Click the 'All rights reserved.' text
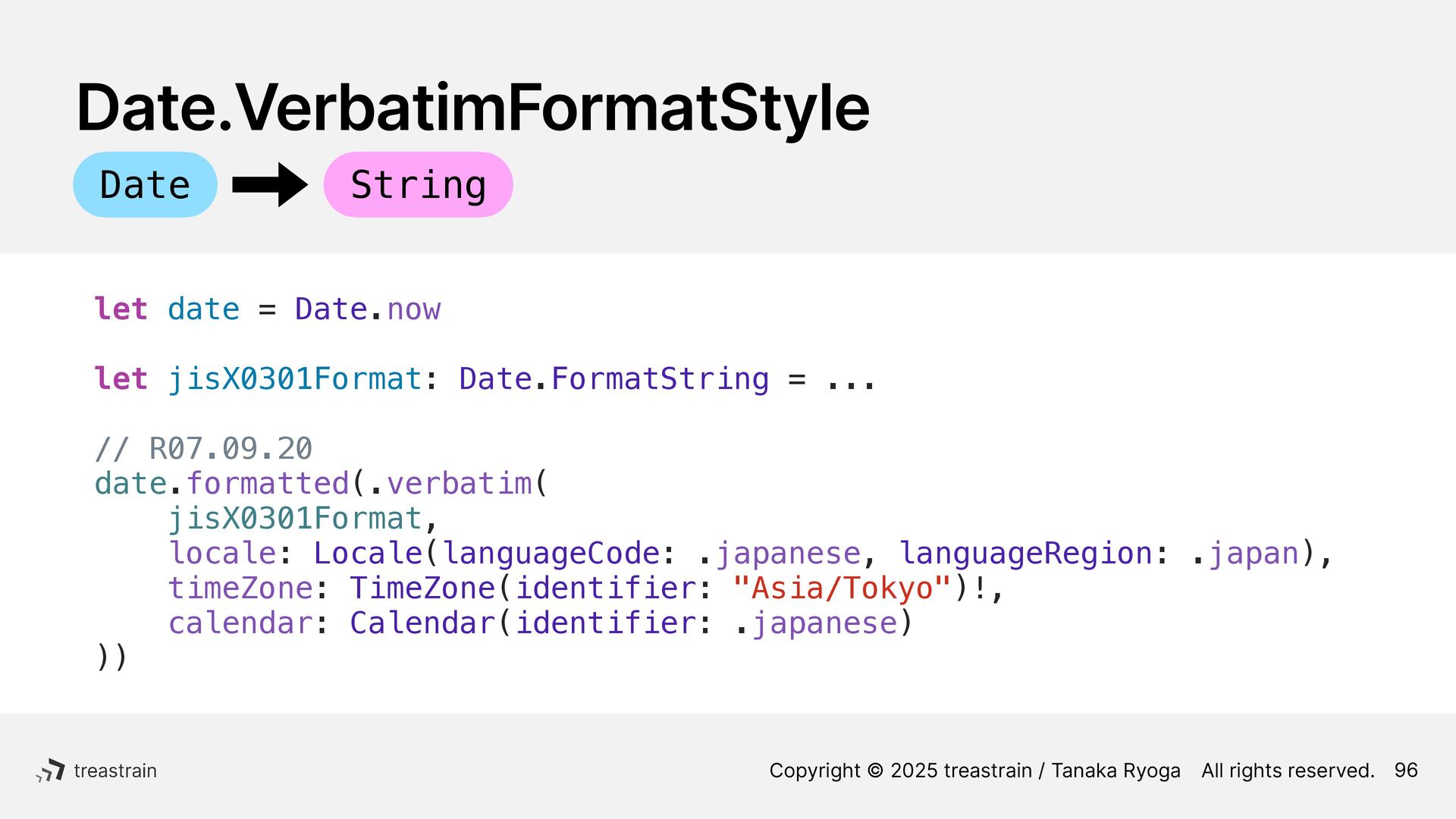 tap(1288, 770)
